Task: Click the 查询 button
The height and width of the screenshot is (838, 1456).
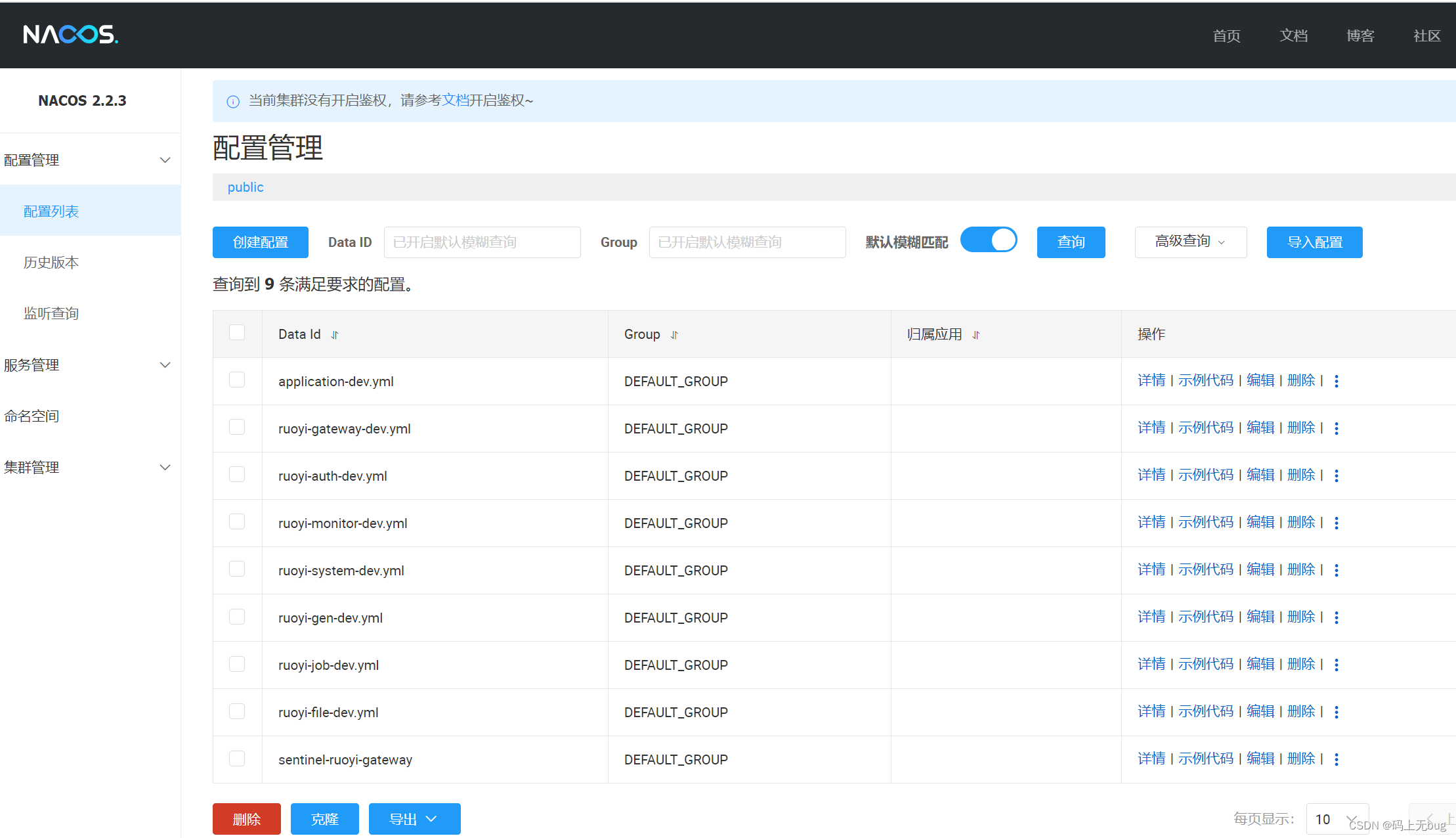Action: (x=1071, y=242)
